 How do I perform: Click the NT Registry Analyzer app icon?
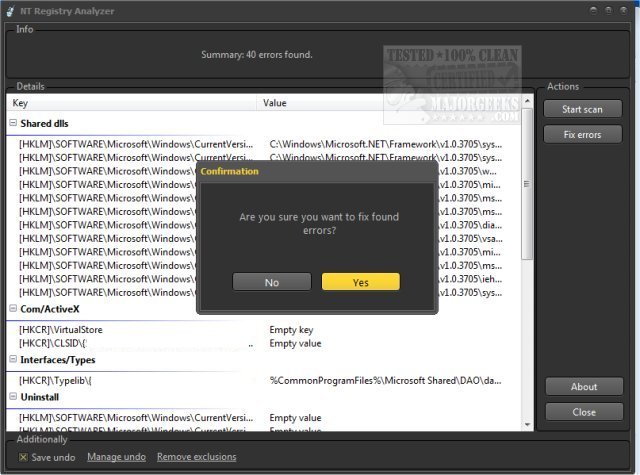click(x=11, y=11)
